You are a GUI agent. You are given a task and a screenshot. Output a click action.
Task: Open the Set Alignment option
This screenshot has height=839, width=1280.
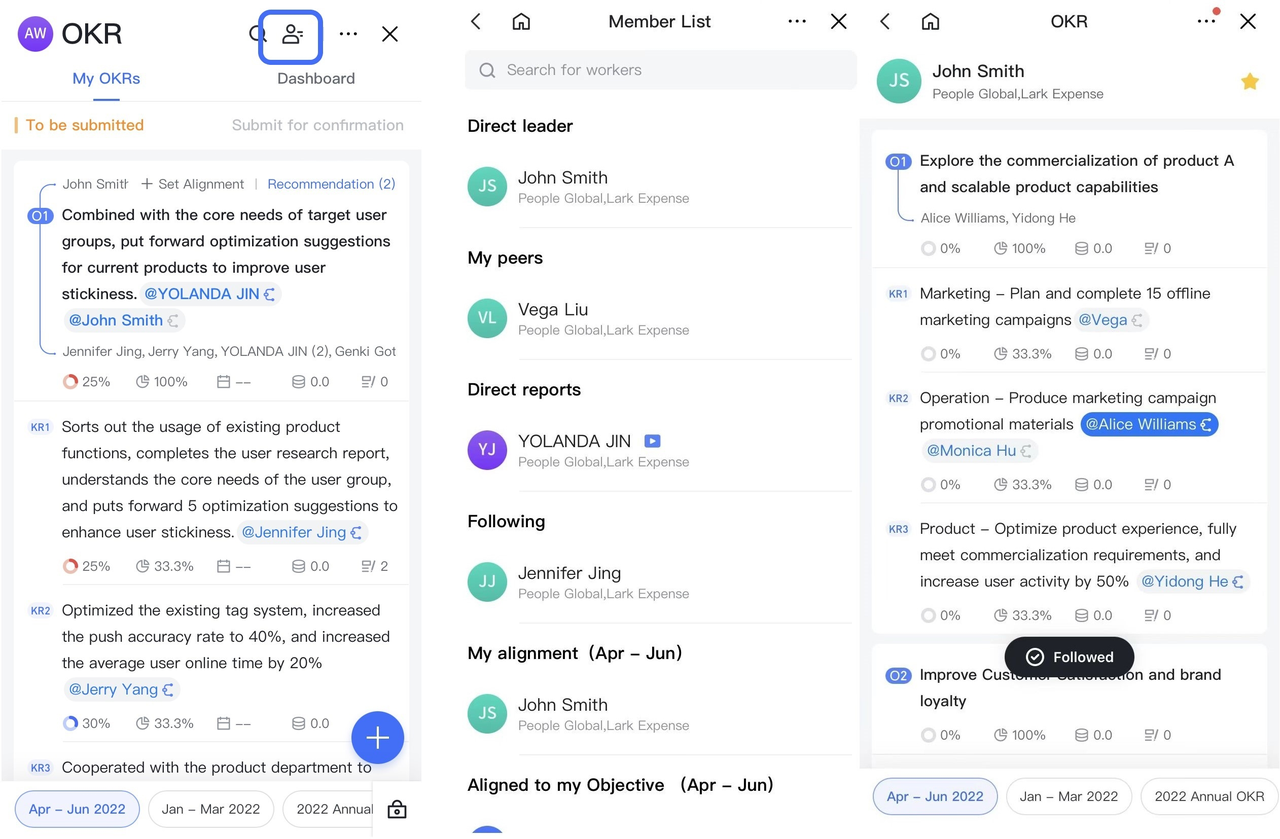(193, 184)
